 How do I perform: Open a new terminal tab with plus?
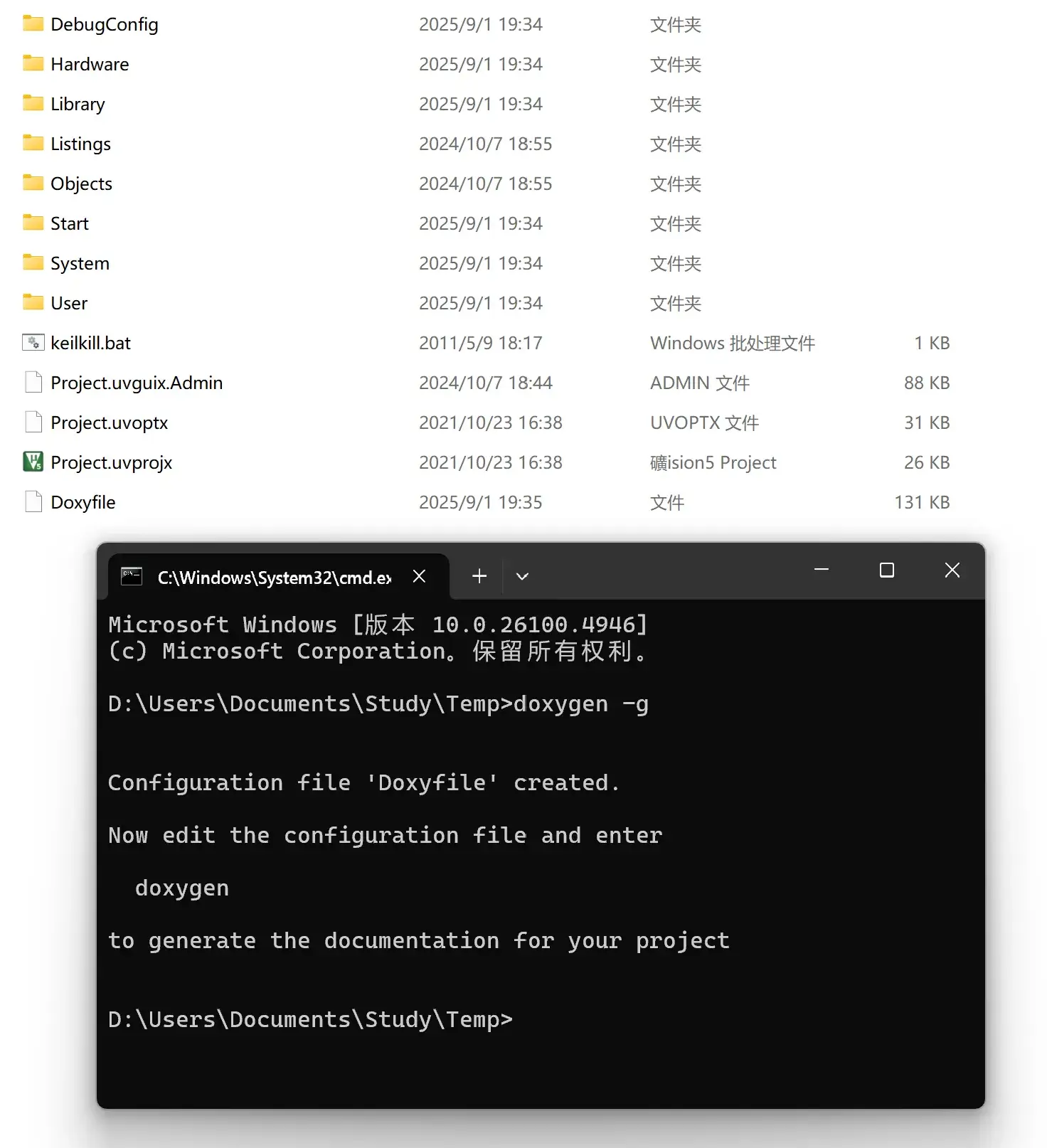pos(479,576)
